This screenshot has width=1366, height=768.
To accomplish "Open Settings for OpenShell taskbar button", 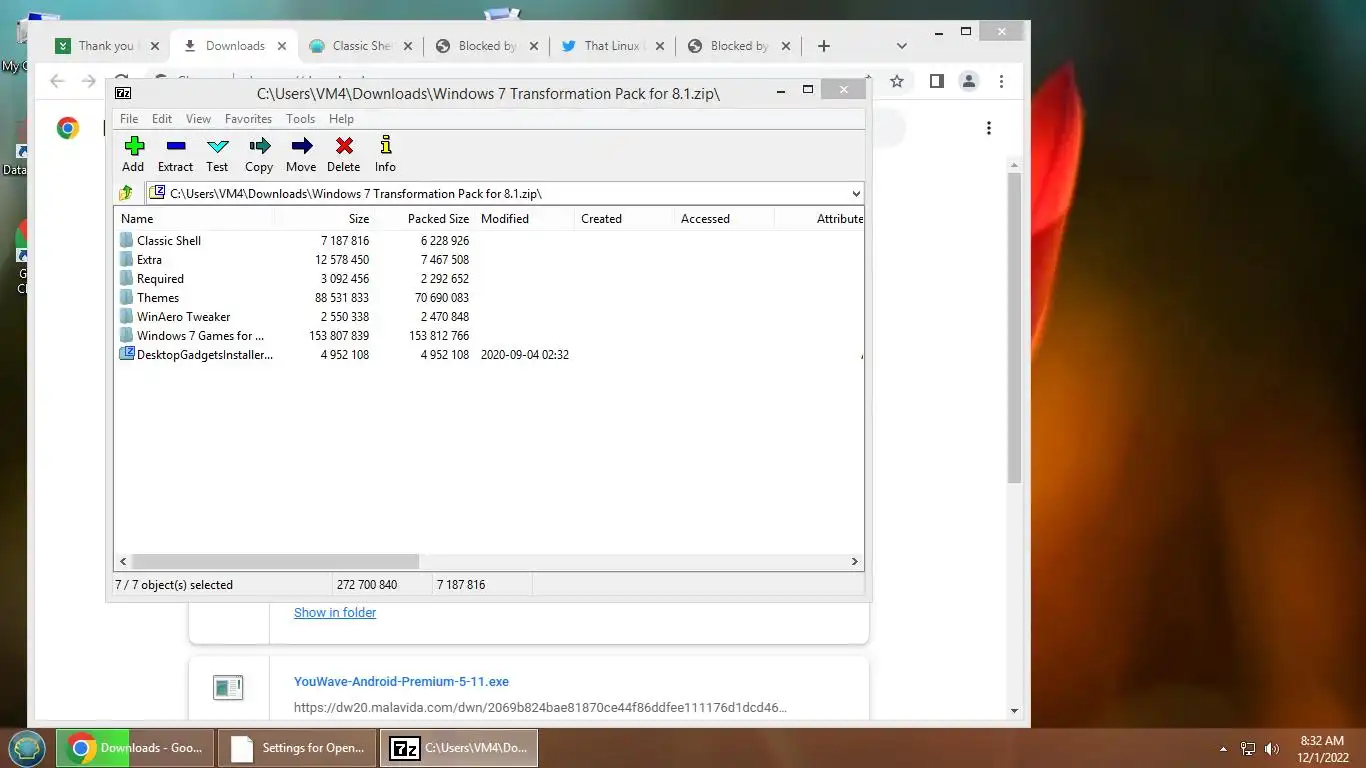I will click(297, 748).
